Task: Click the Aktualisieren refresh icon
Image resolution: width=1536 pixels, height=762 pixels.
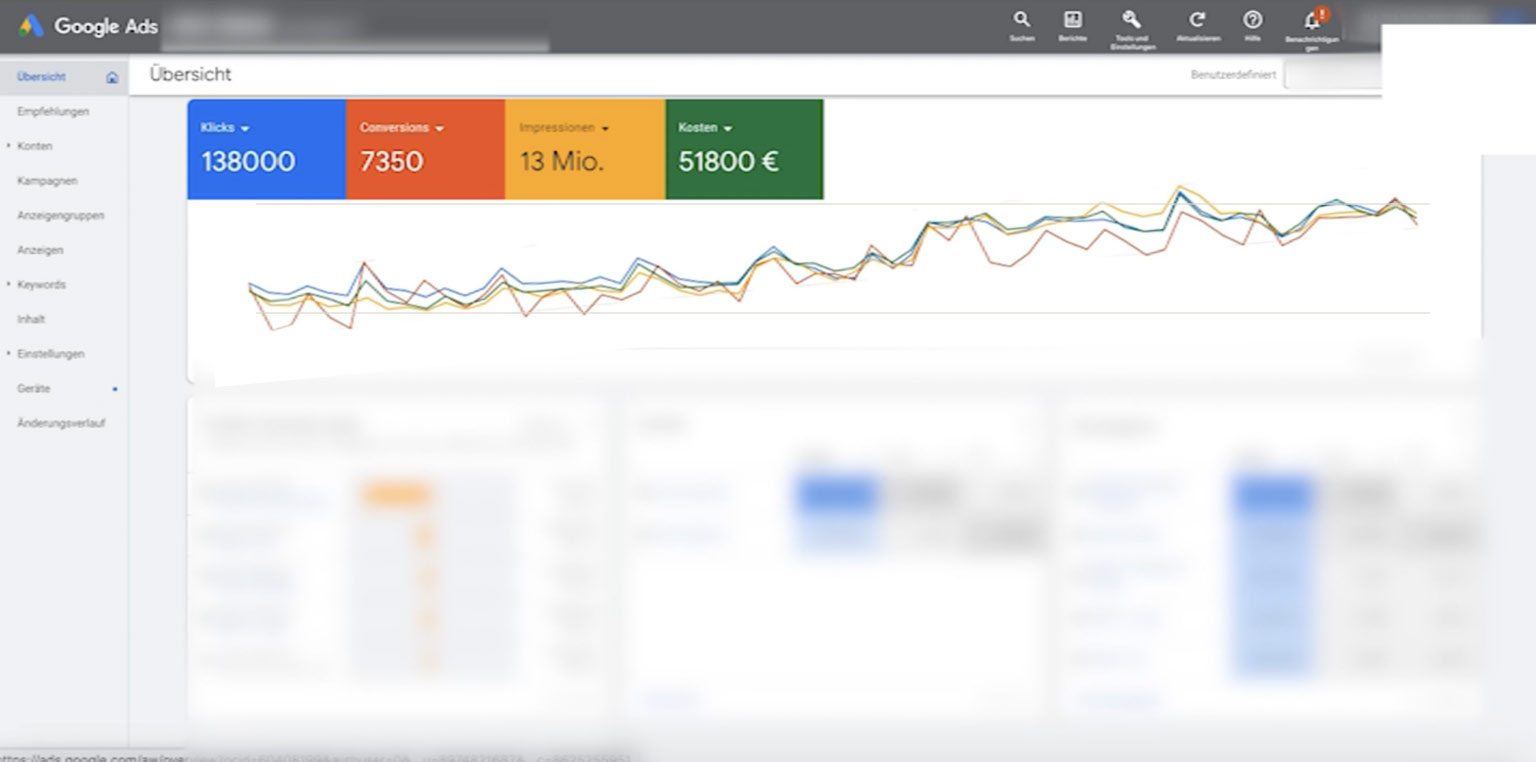Action: pyautogui.click(x=1197, y=20)
